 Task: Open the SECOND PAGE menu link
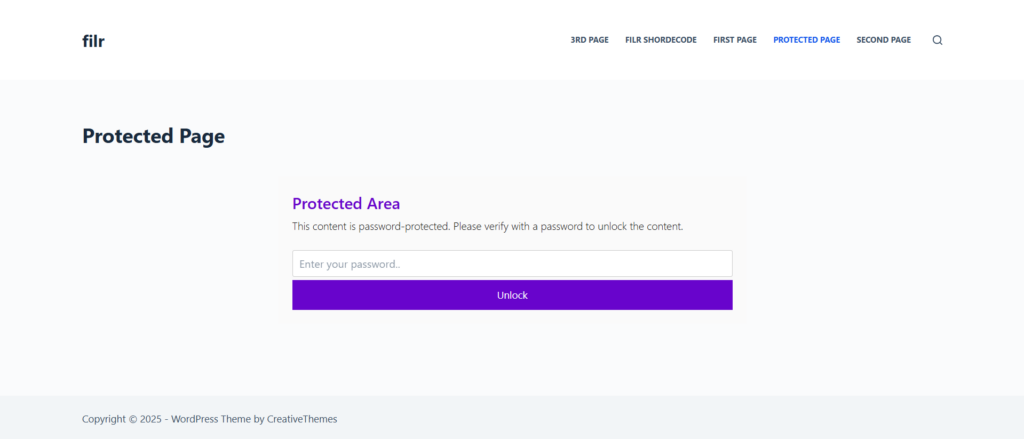click(x=884, y=40)
